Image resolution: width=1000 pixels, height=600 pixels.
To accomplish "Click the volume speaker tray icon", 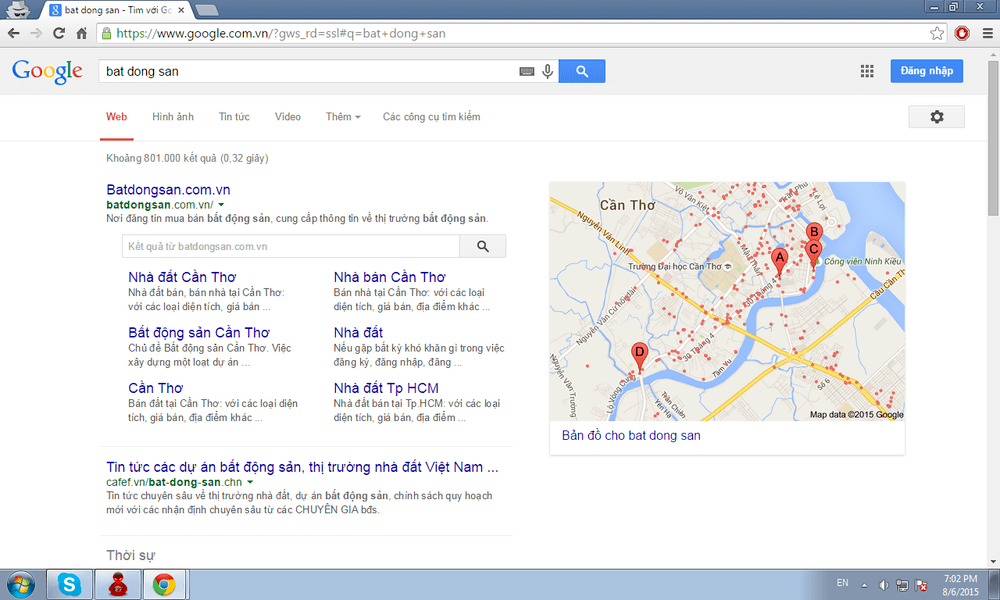I will click(883, 585).
